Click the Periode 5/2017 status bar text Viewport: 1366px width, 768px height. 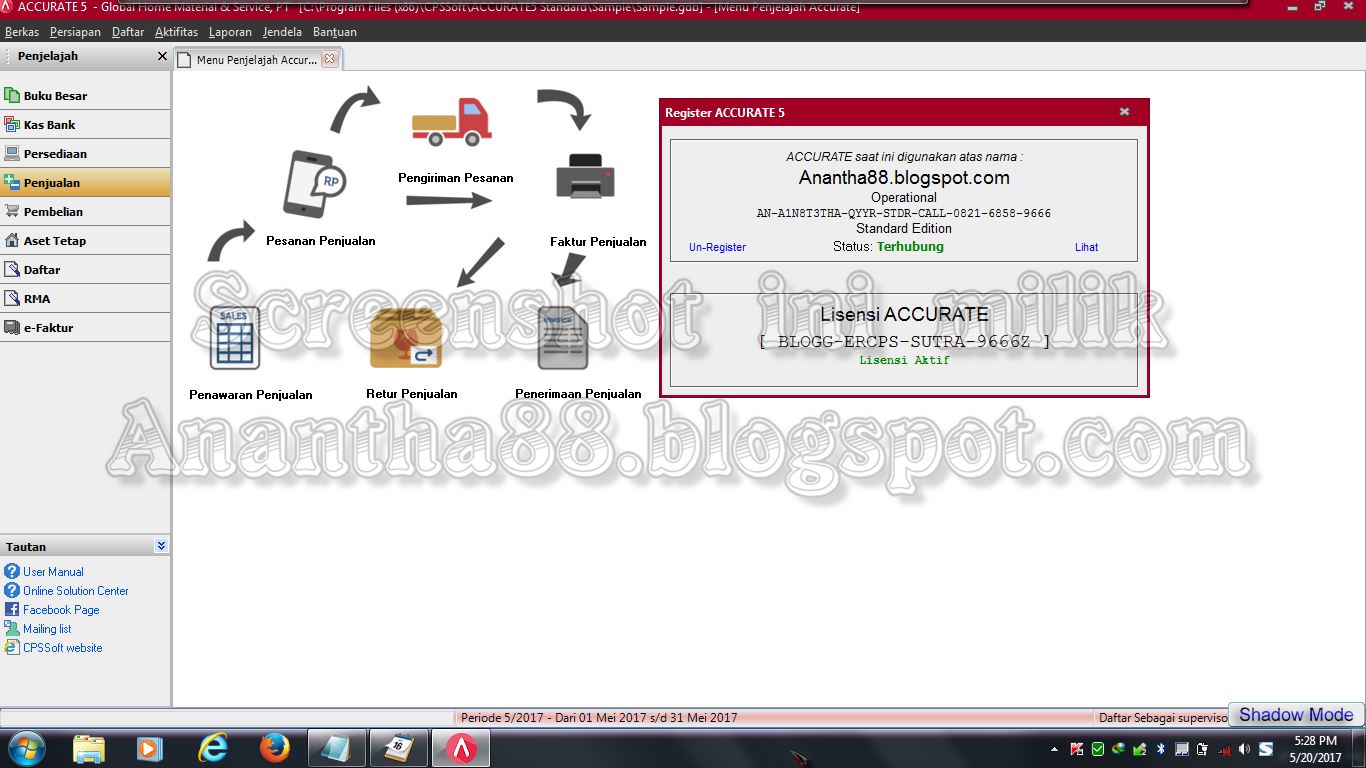point(599,718)
